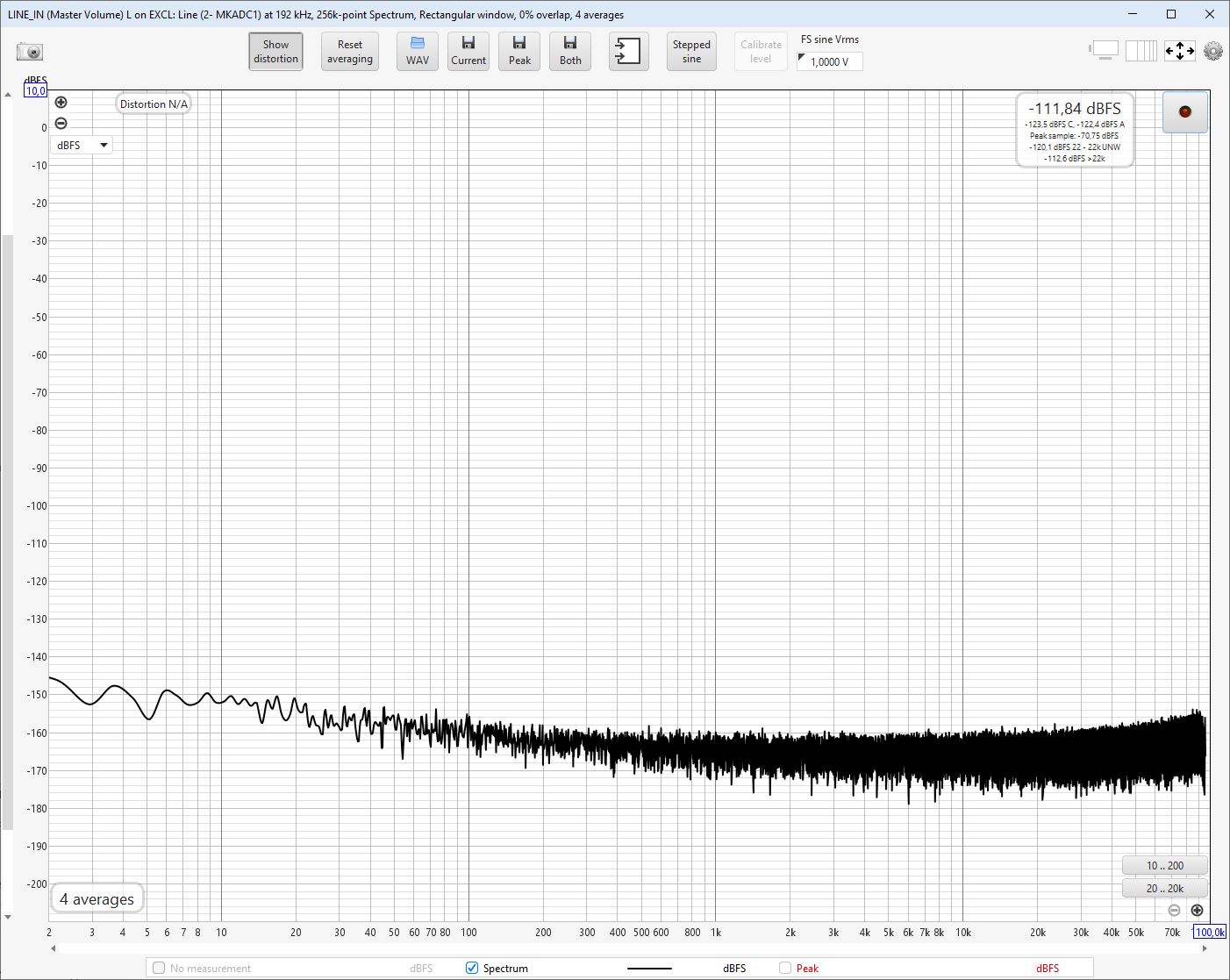
Task: Zoom in vertical axis plus icon
Action: [61, 103]
